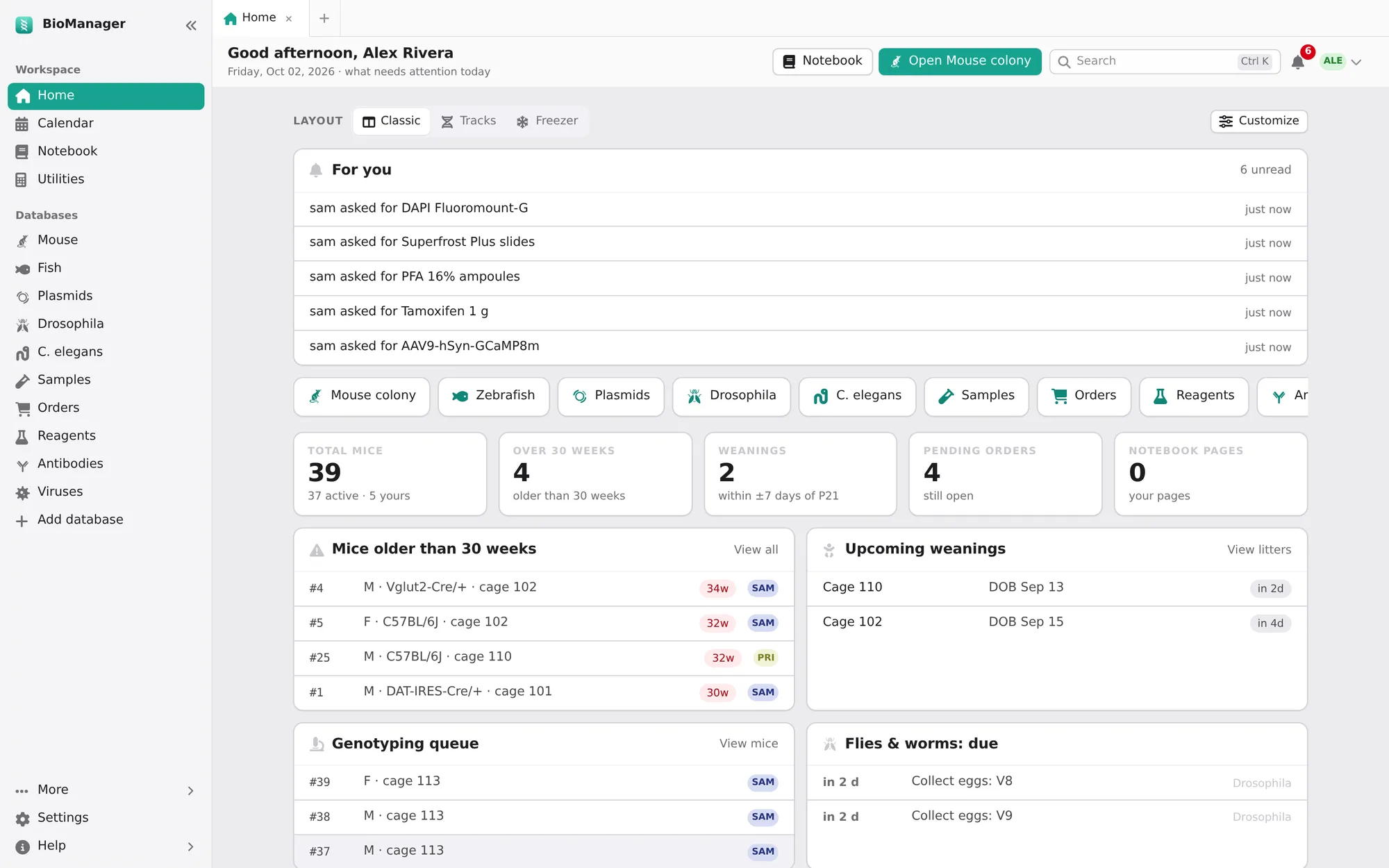The width and height of the screenshot is (1389, 868).
Task: Open notification about Tamoxifen 1 g
Action: coord(800,312)
